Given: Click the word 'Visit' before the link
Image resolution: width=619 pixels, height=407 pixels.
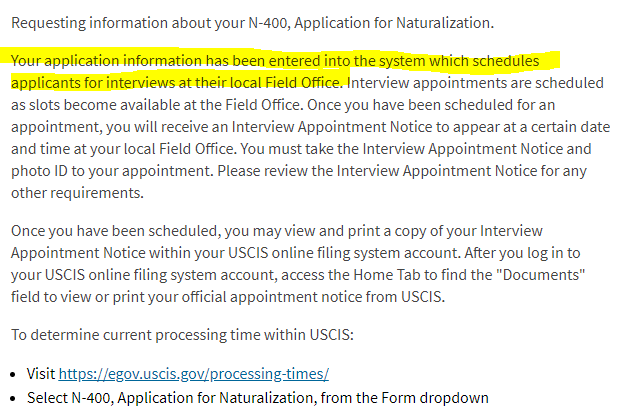Looking at the screenshot, I should (41, 373).
